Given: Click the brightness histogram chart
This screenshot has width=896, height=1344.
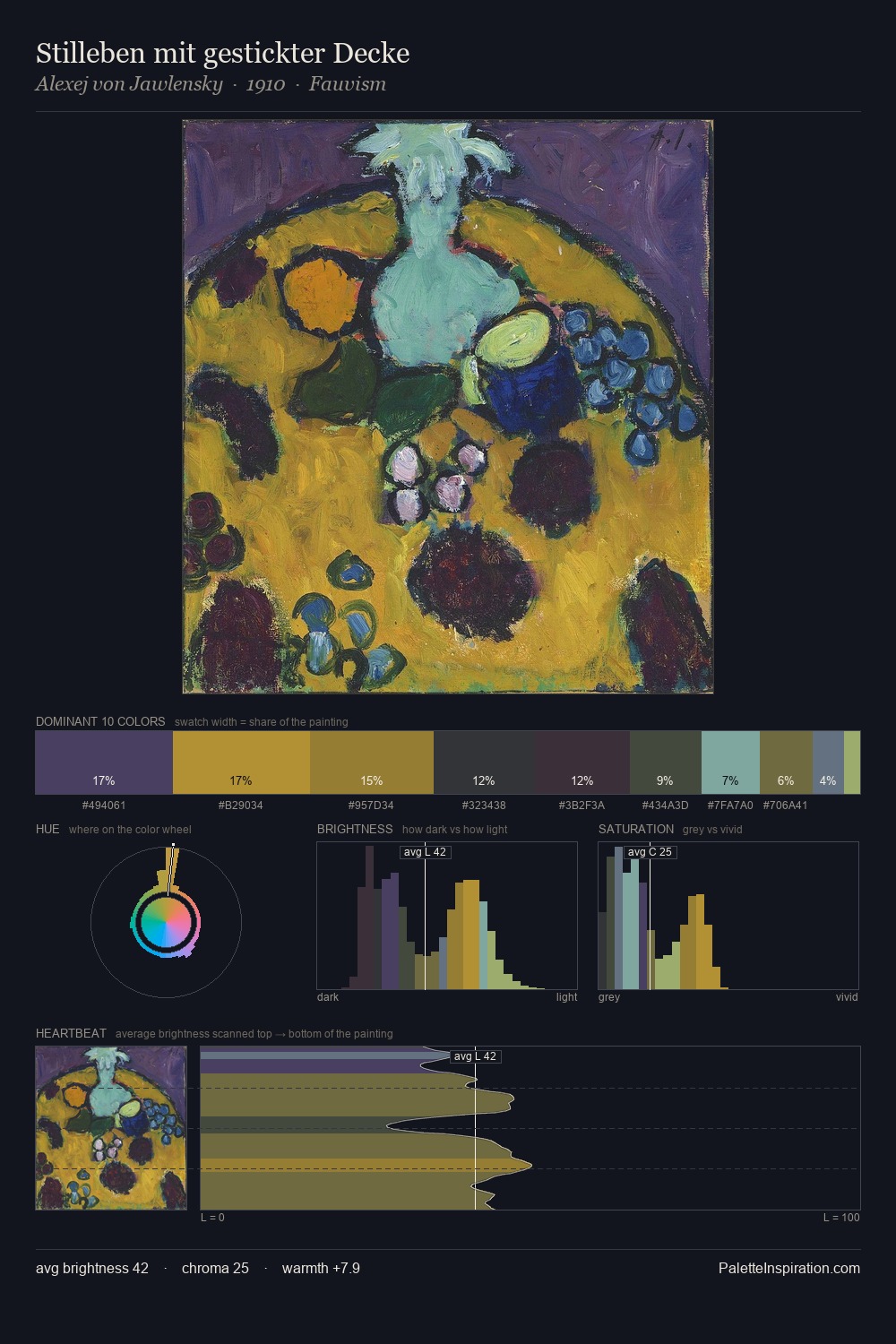Looking at the screenshot, I should (x=447, y=916).
